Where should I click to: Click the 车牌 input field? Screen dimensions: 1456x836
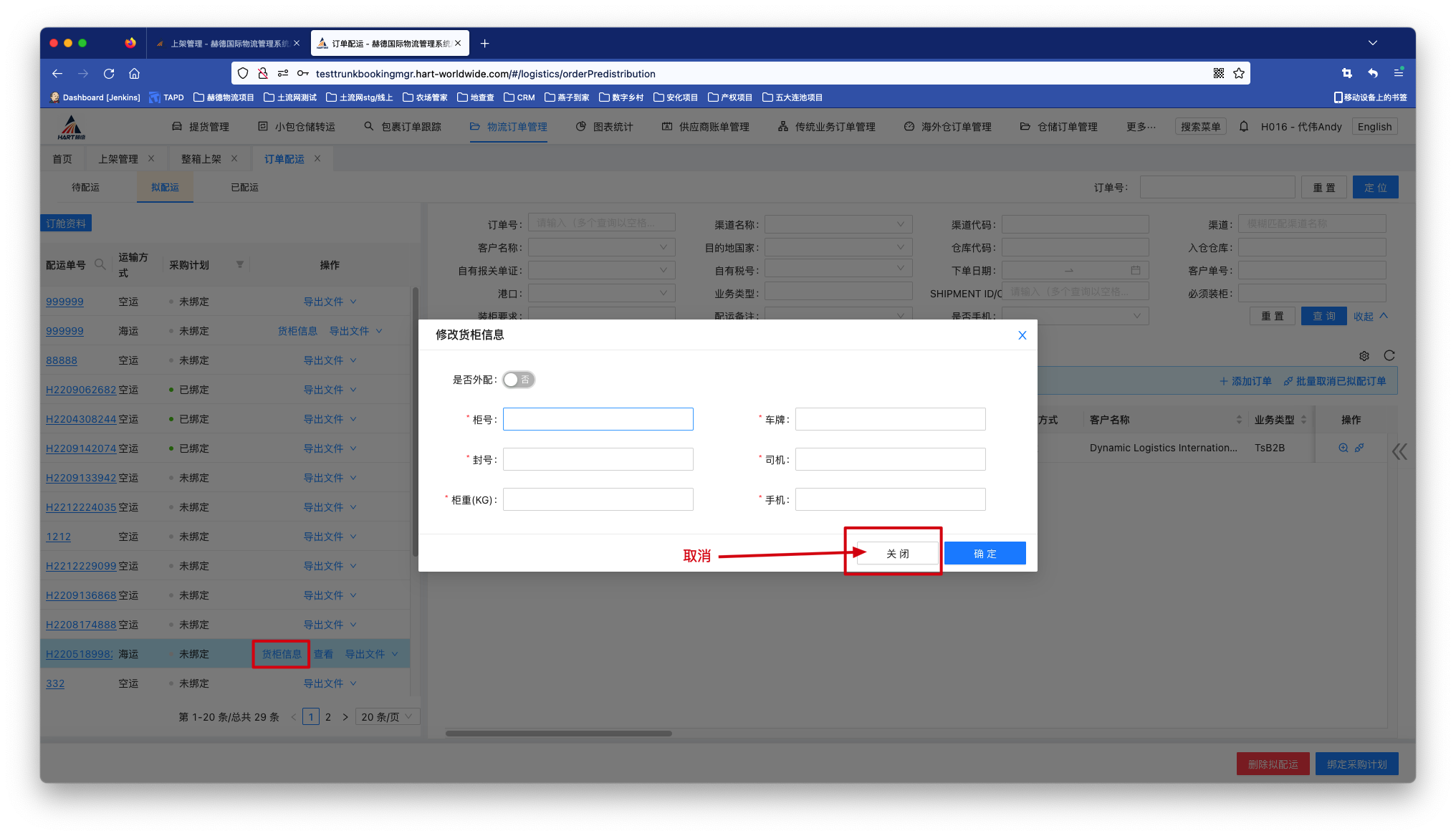click(x=890, y=420)
